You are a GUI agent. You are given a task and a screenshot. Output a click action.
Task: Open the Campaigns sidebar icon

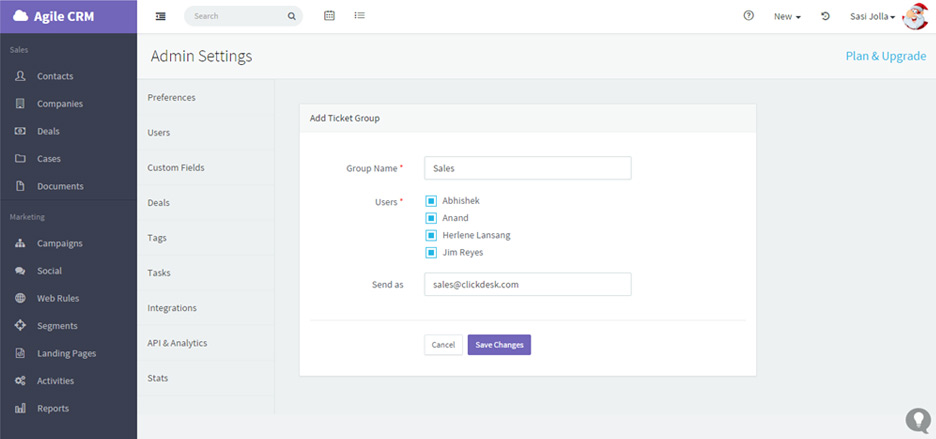(x=20, y=243)
